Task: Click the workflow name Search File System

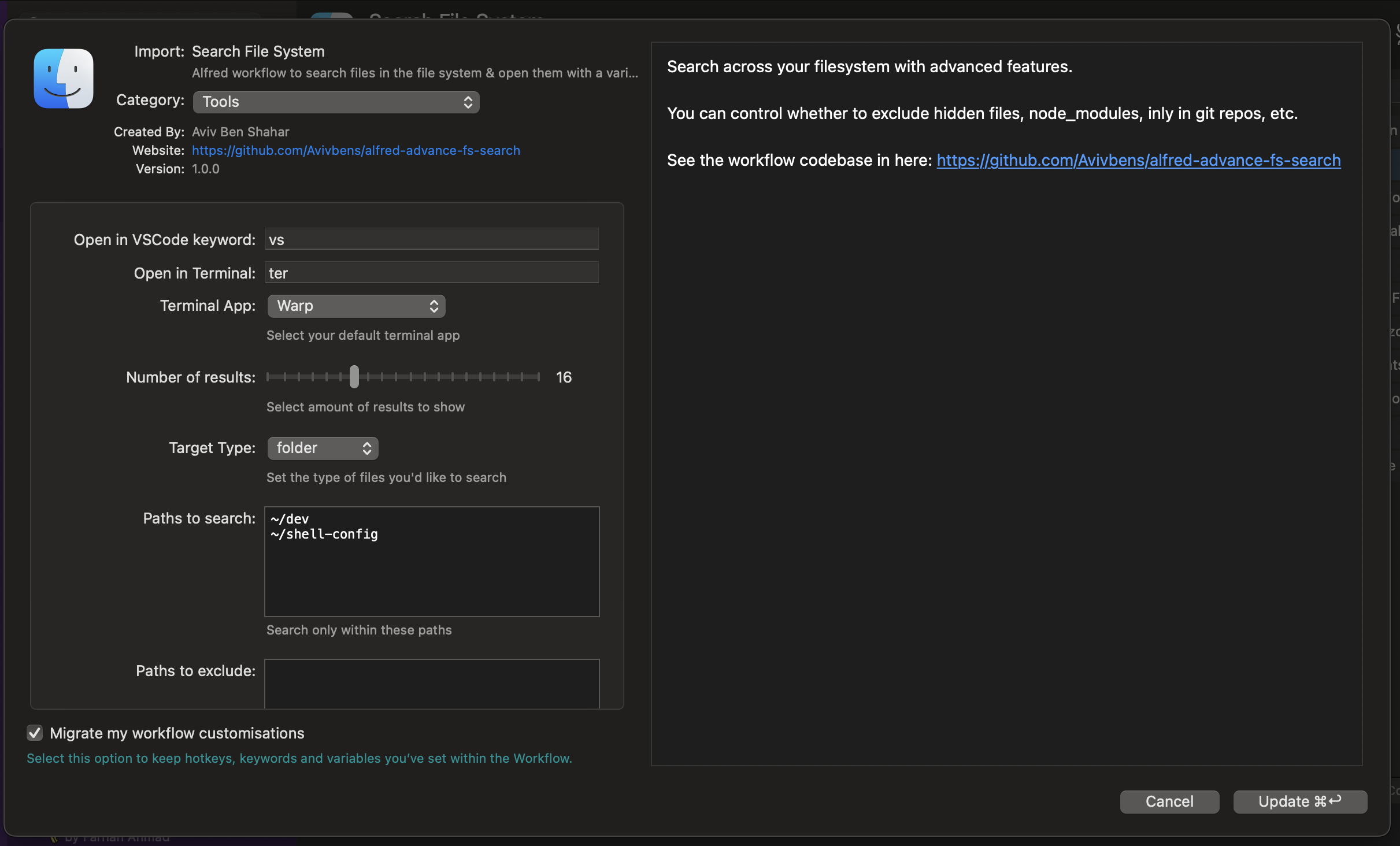Action: pyautogui.click(x=258, y=51)
